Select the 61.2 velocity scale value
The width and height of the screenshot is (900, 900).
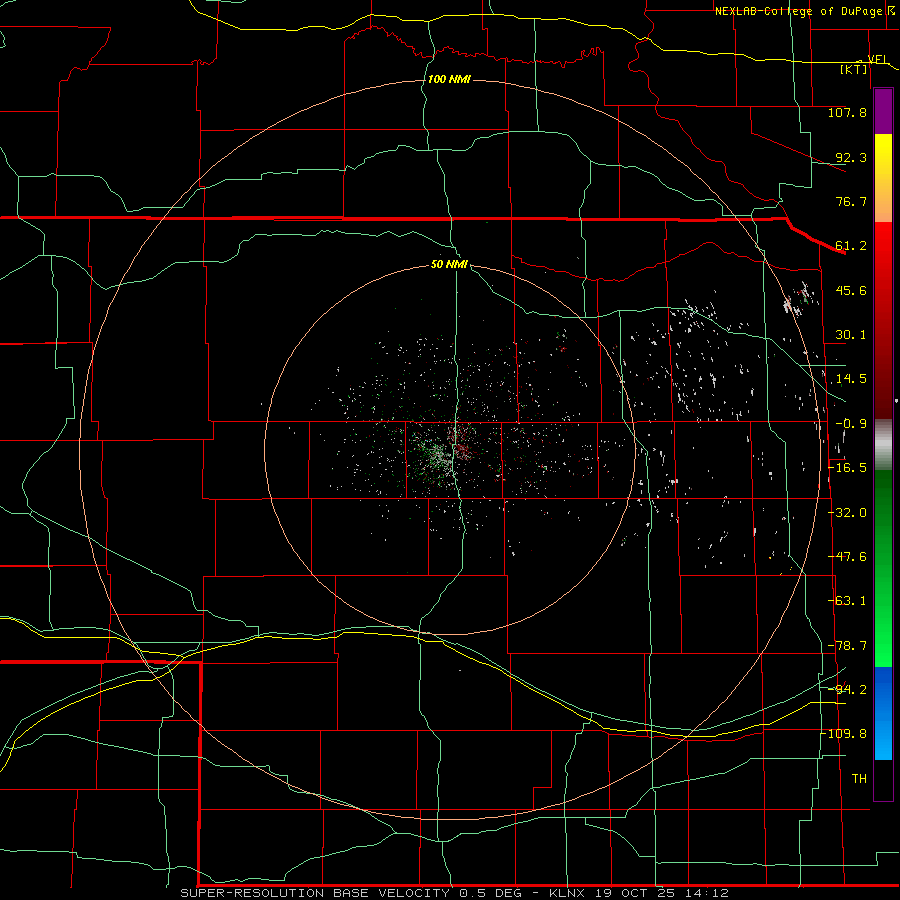[x=851, y=246]
